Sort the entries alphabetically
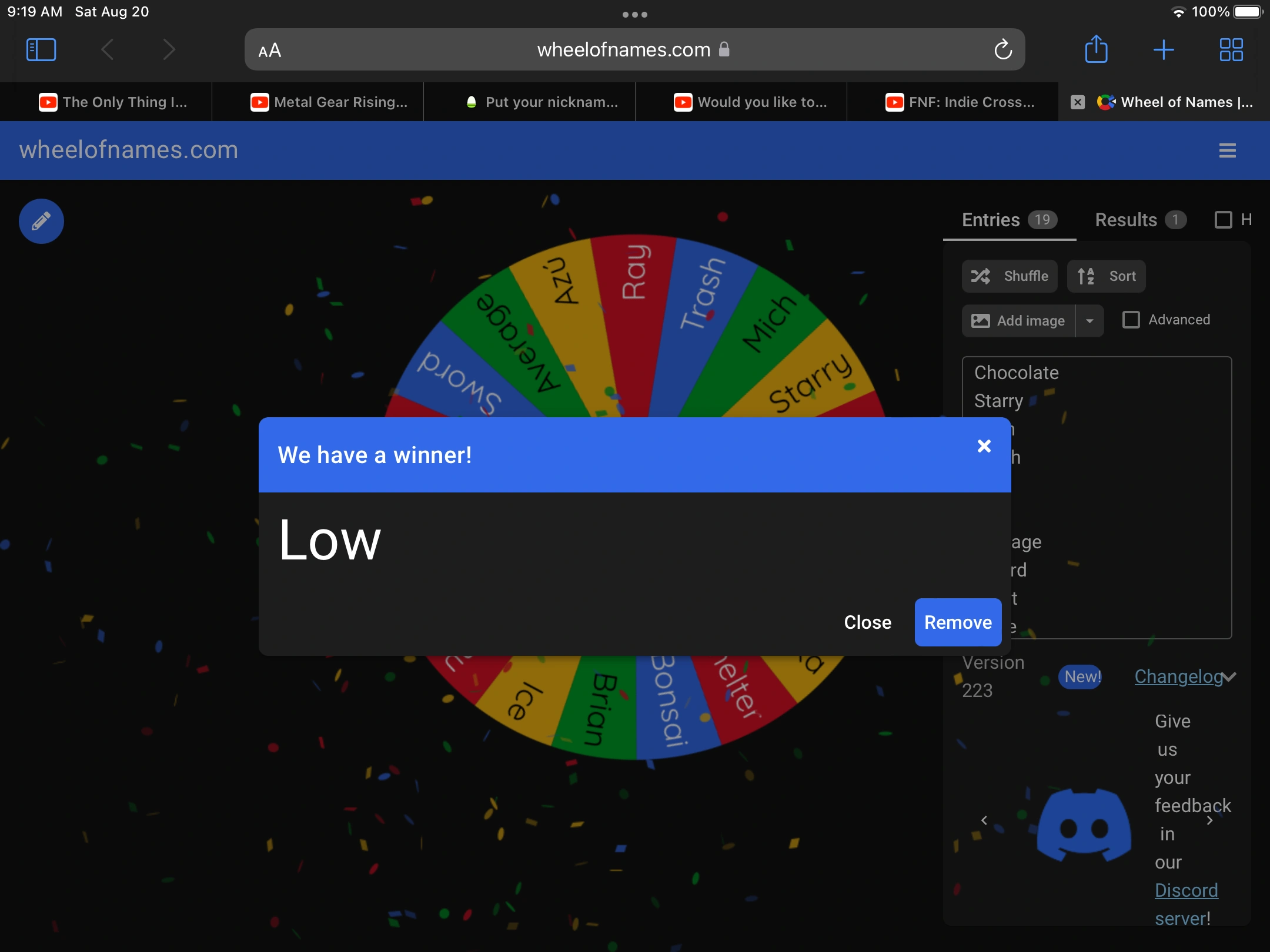 [x=1107, y=276]
